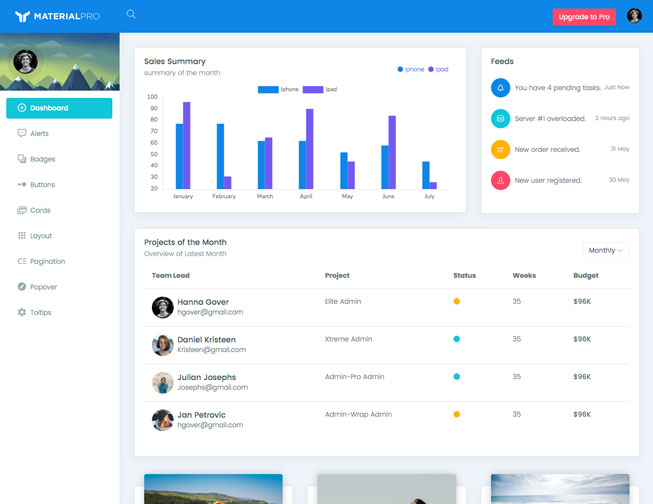The width and height of the screenshot is (653, 504).
Task: Click the MaterialPro logo icon
Action: click(22, 17)
